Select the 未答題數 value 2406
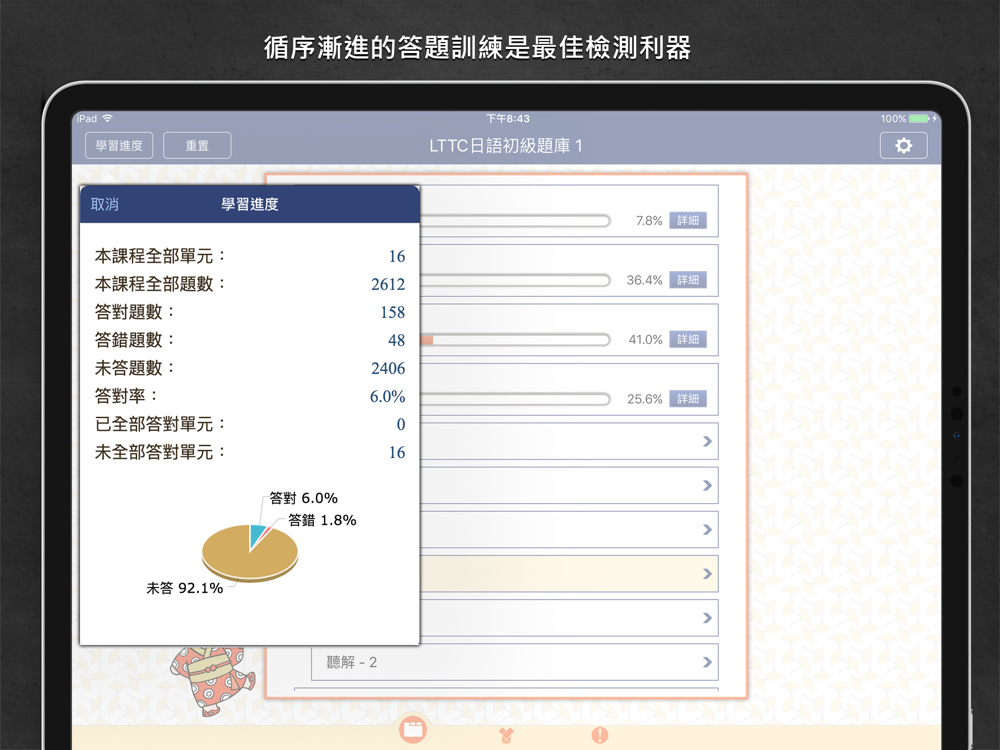 (x=388, y=369)
